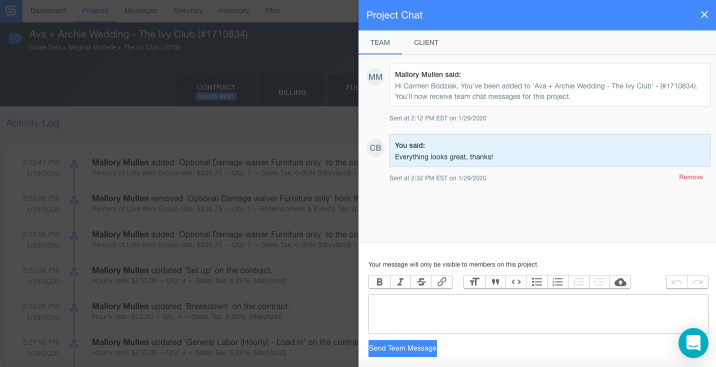Click the app logo in top navigation
This screenshot has width=716, height=367.
[11, 10]
